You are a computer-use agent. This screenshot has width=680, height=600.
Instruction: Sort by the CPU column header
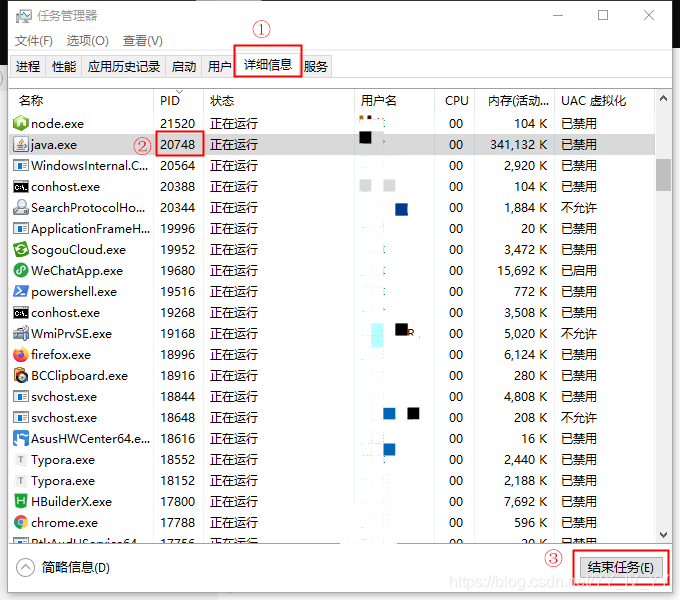tap(454, 101)
